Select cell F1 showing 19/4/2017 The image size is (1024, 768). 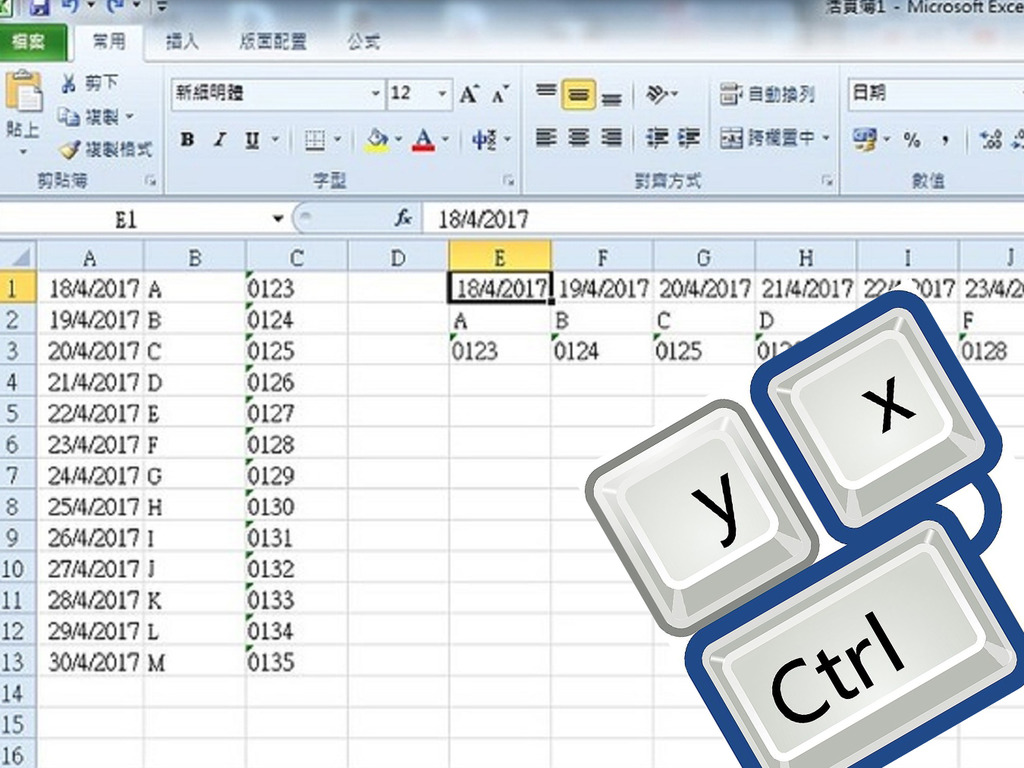(x=602, y=288)
